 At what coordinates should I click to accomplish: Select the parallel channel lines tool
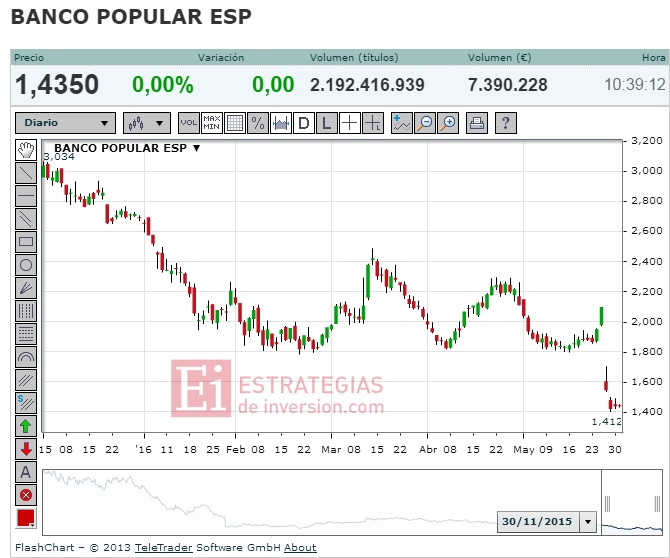coord(26,219)
